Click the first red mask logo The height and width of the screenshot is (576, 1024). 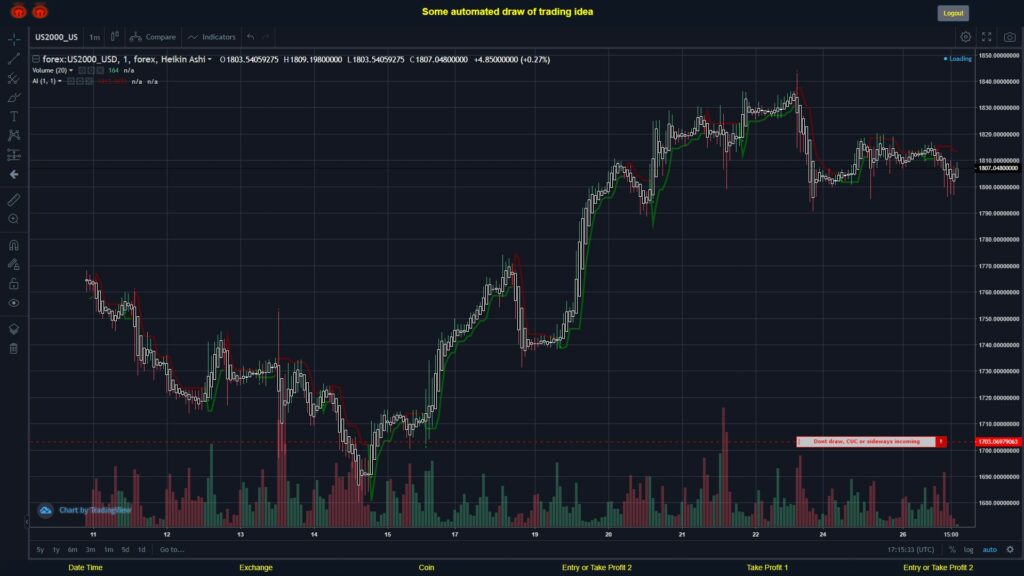tap(18, 11)
